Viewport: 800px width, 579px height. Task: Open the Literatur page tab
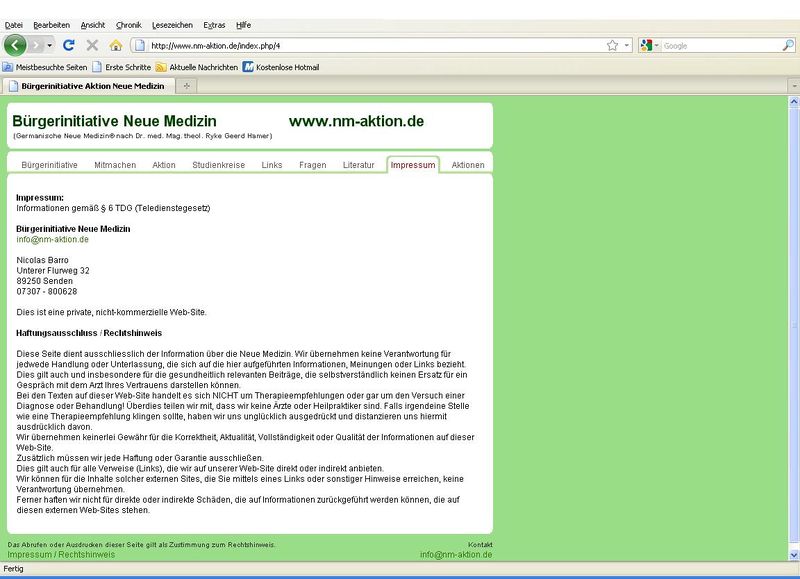(358, 164)
